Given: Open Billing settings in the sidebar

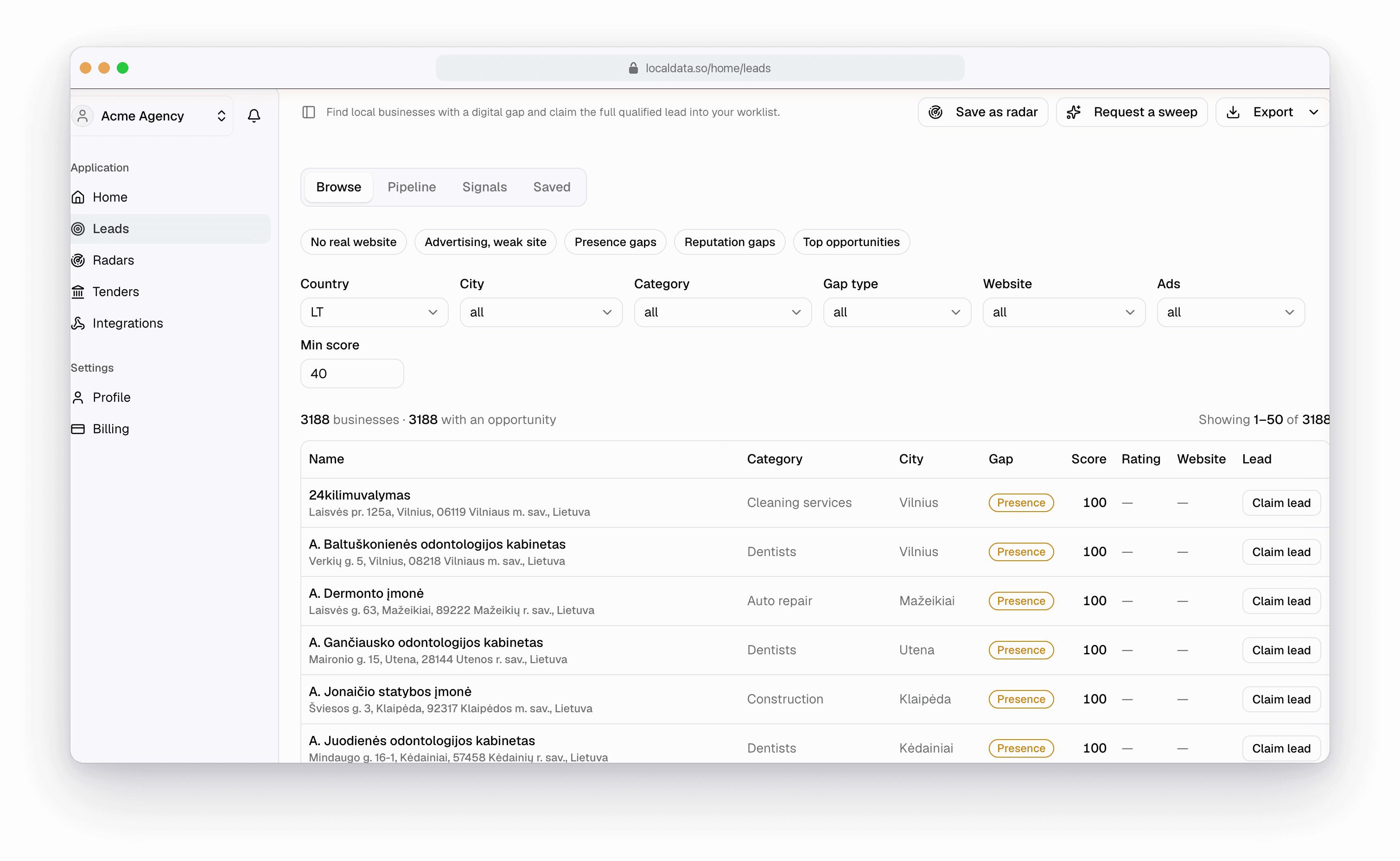Looking at the screenshot, I should pos(170,429).
